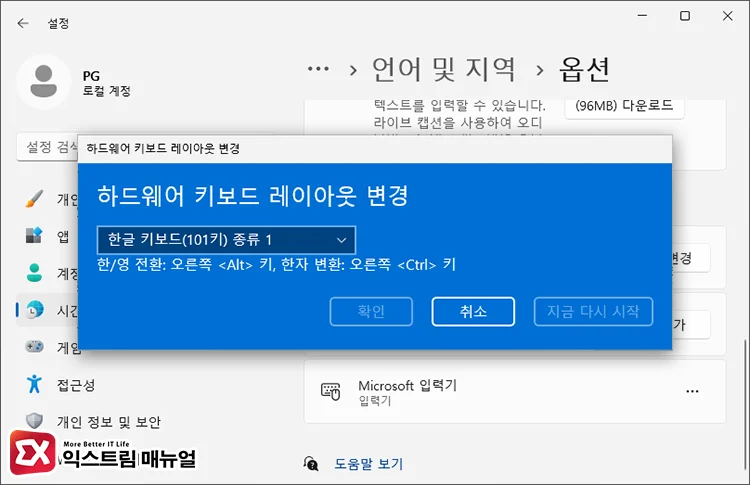Image resolution: width=750 pixels, height=485 pixels.
Task: Open 개인 정보 및 보안 via the shield icon
Action: (x=34, y=421)
